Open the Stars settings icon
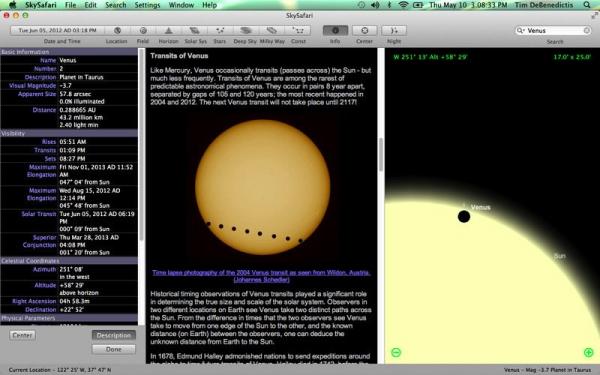The width and height of the screenshot is (600, 375). 220,30
